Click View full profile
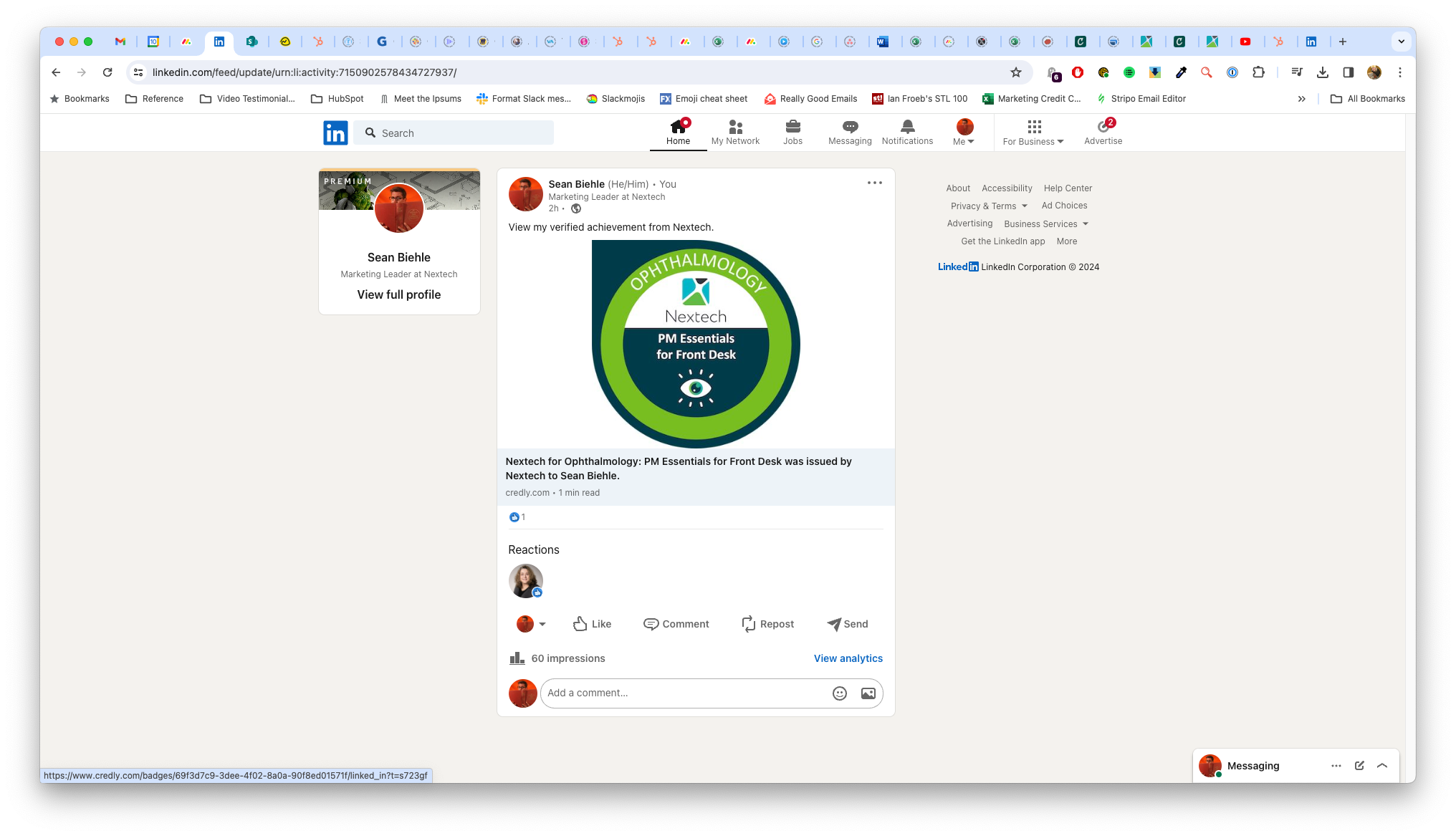Screen dimensions: 1456x836 [399, 294]
